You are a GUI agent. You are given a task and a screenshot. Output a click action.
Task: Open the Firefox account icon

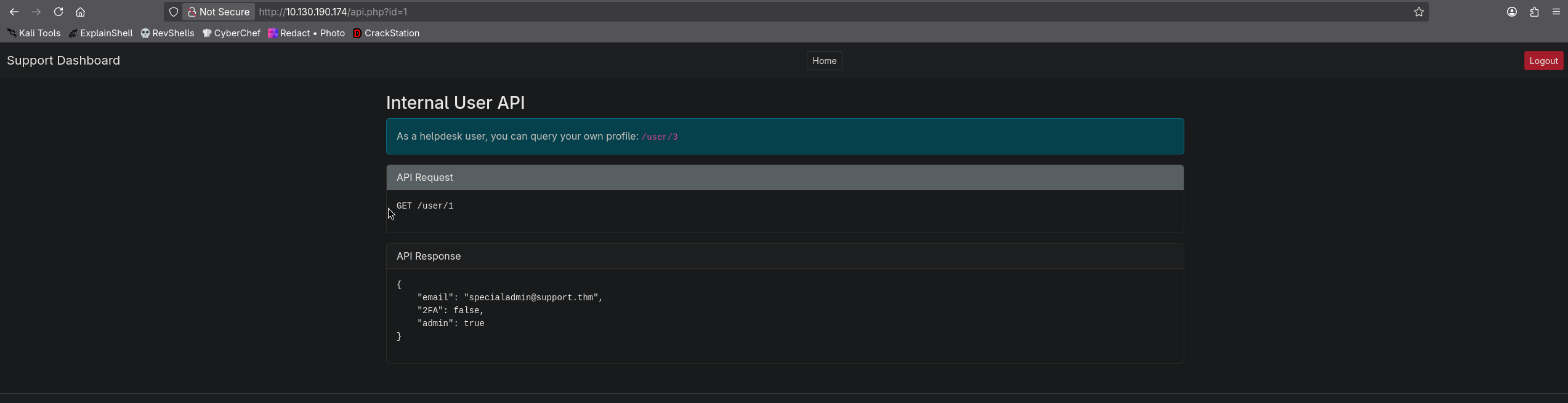1512,12
